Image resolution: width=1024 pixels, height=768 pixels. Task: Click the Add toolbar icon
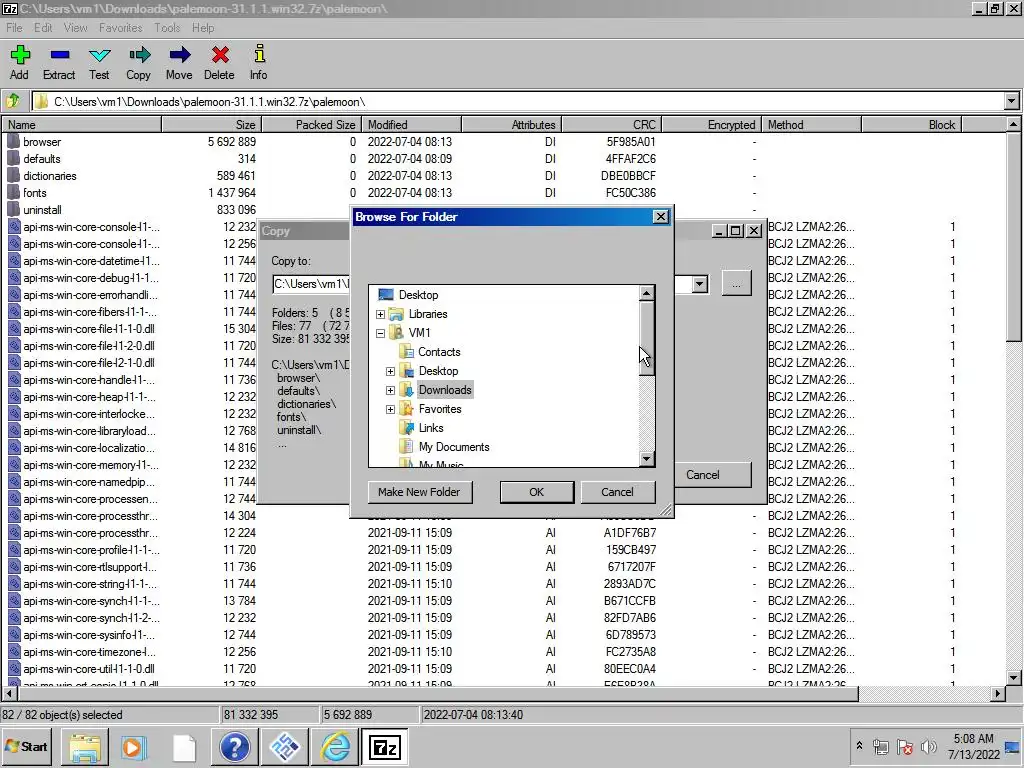pos(20,55)
